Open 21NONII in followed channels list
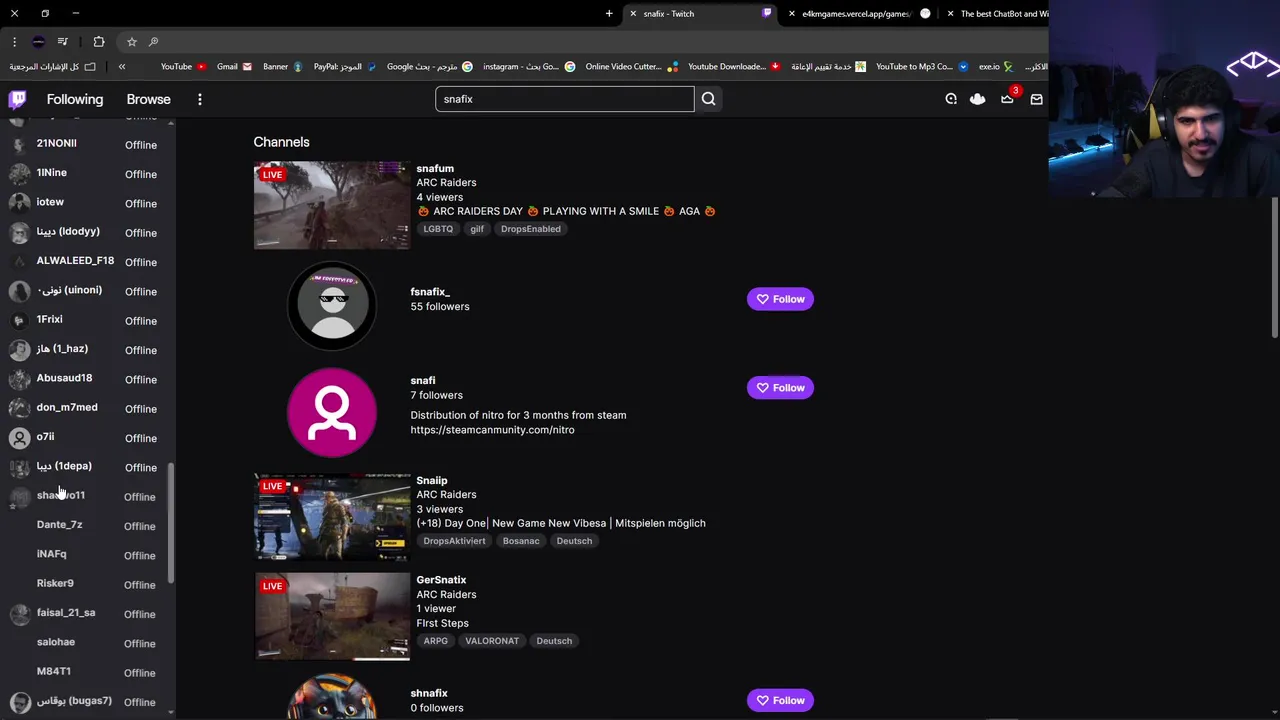This screenshot has width=1280, height=720. [x=87, y=144]
